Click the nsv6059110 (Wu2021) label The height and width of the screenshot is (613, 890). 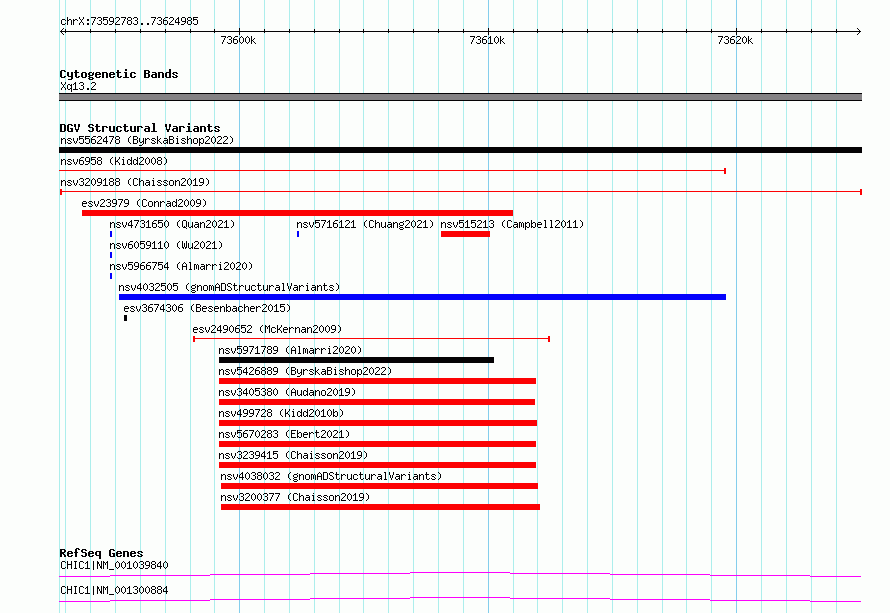point(166,245)
